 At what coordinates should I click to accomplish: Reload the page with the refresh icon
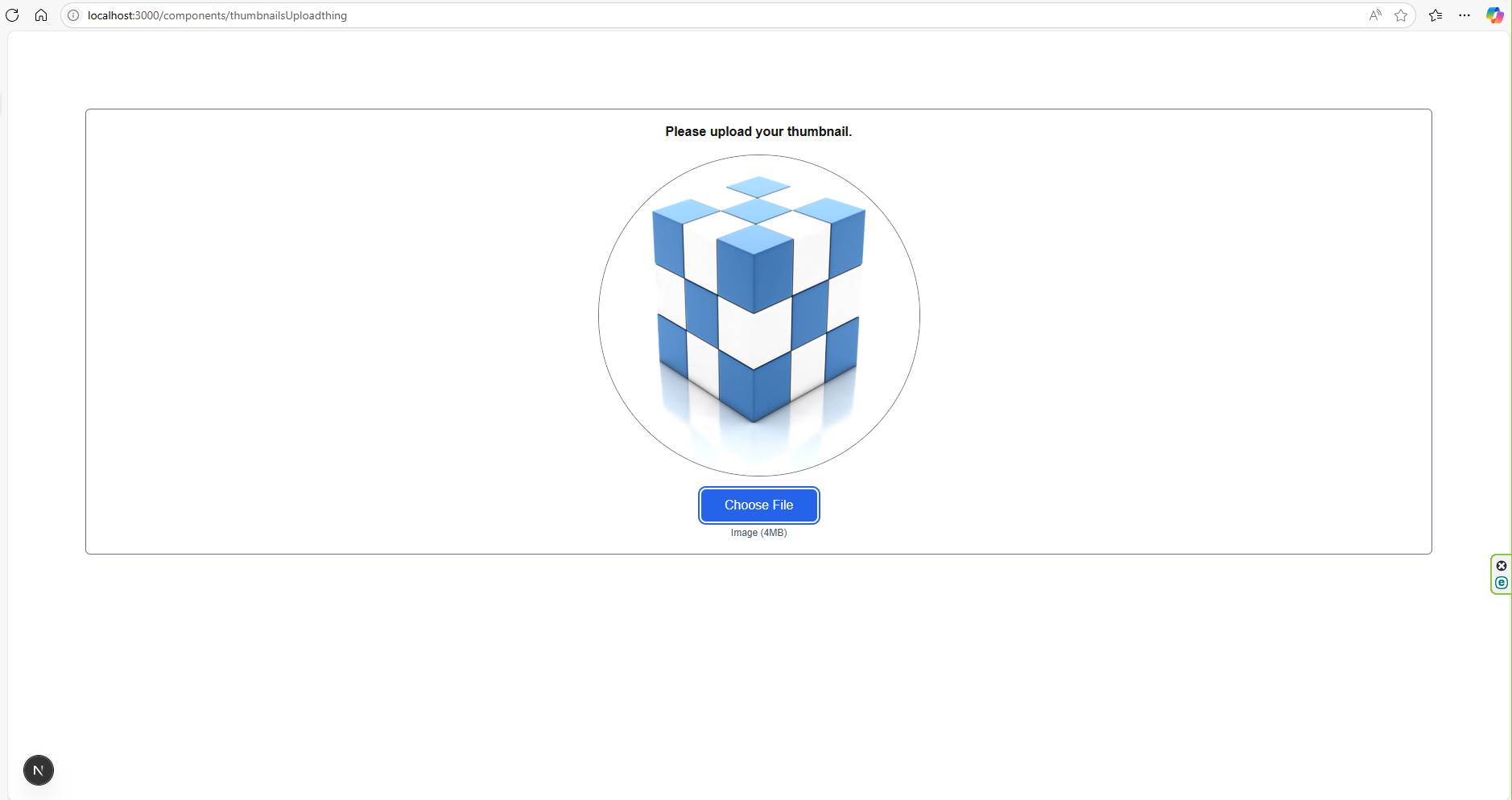click(12, 15)
